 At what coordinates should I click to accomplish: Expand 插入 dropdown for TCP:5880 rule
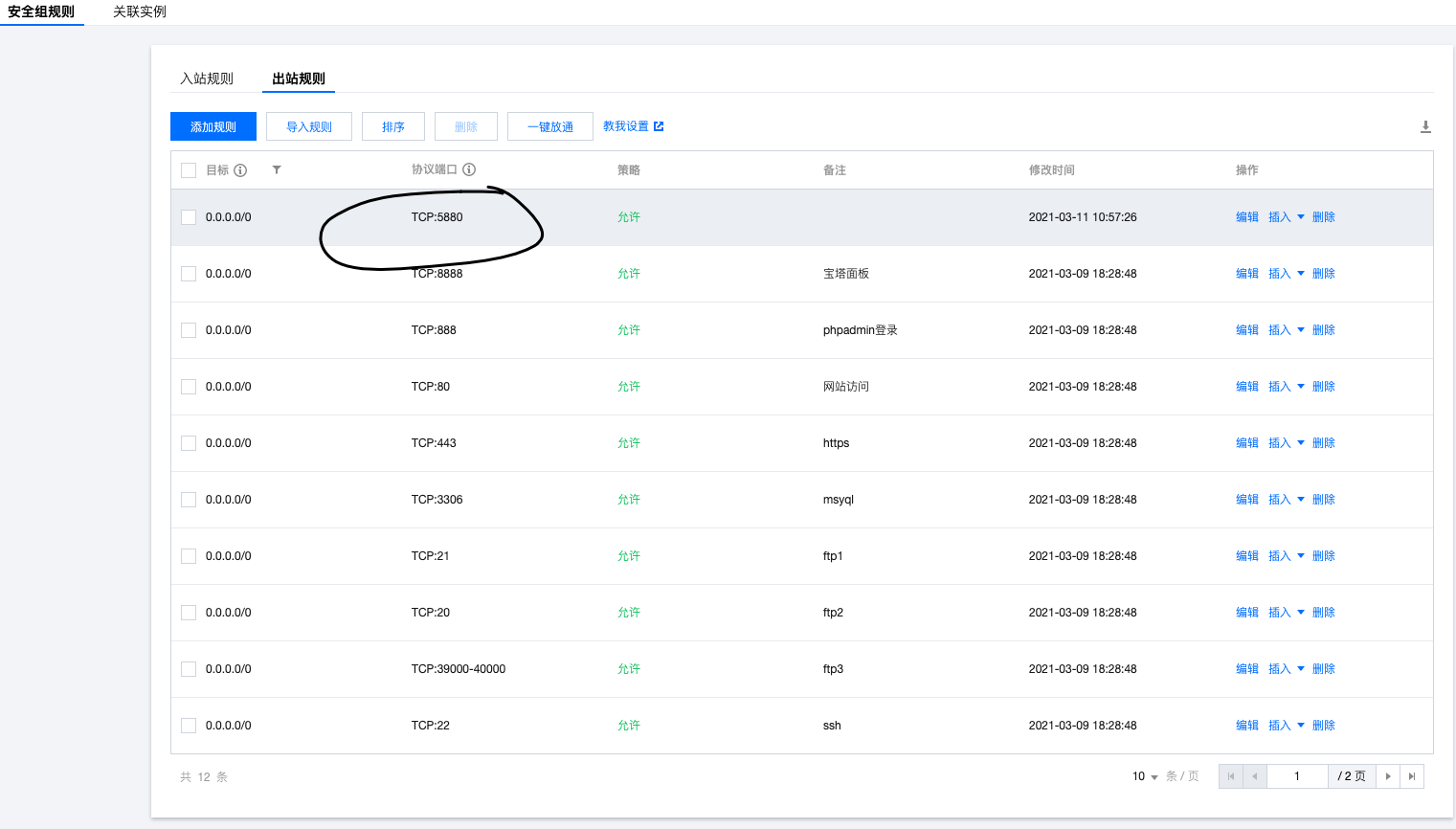coord(1287,217)
